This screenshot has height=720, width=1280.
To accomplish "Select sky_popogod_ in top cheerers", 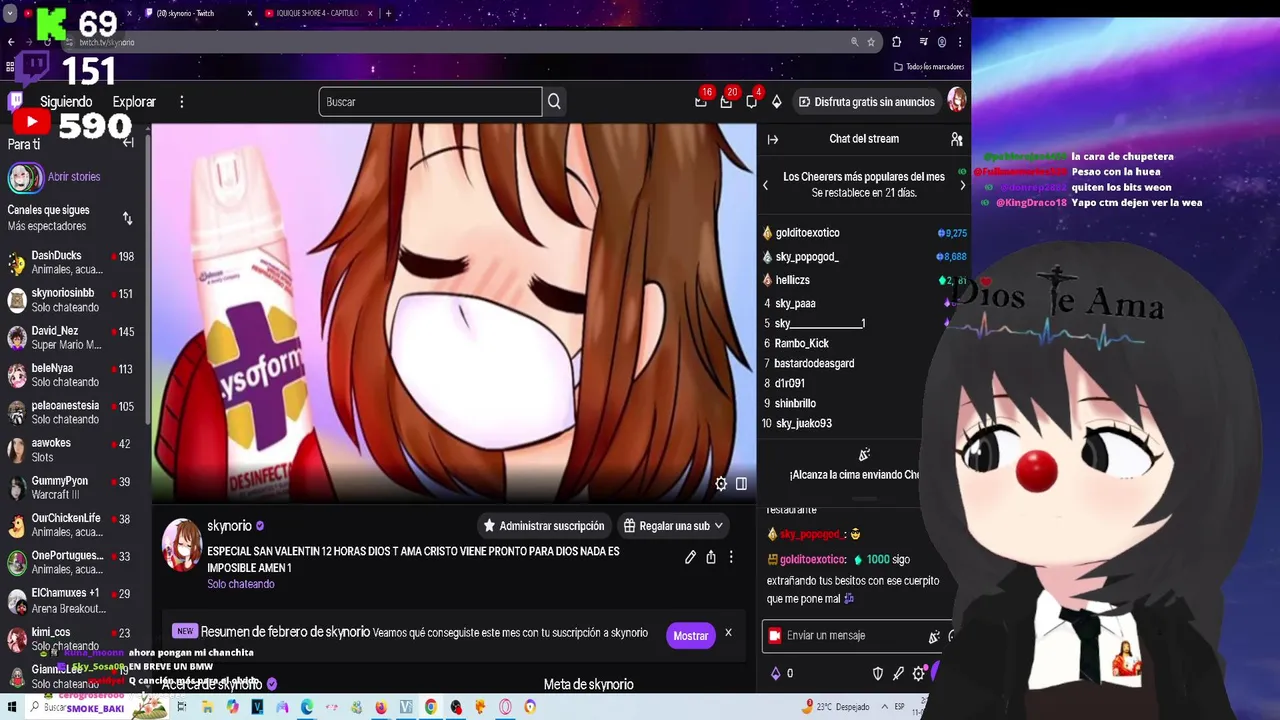I will pyautogui.click(x=807, y=257).
